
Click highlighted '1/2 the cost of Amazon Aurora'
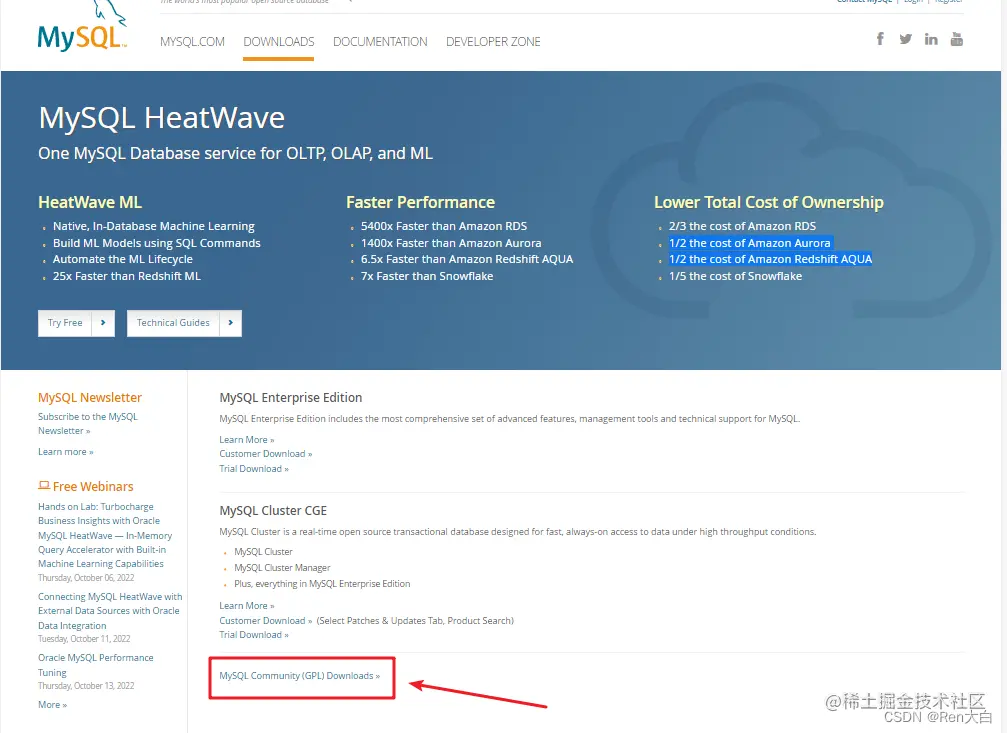point(749,243)
